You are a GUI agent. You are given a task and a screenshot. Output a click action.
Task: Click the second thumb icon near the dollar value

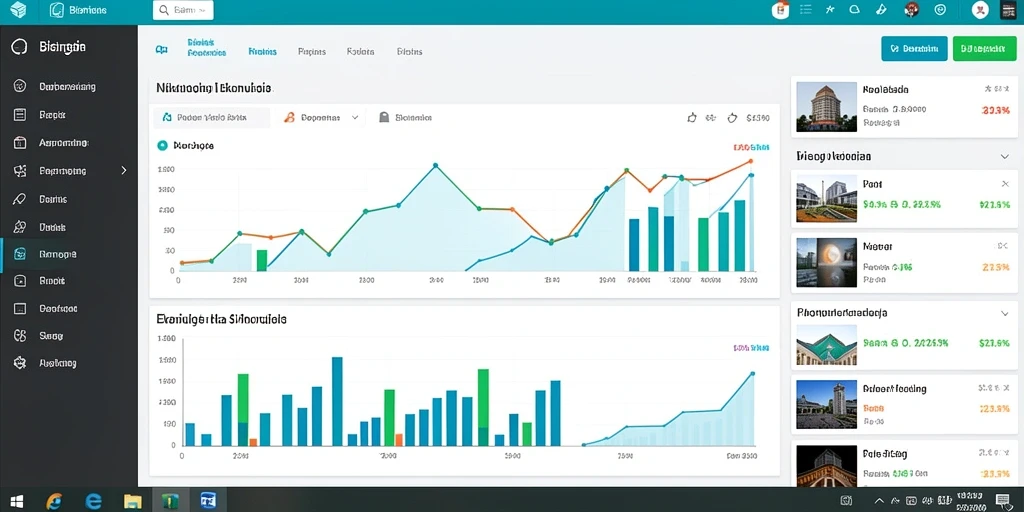coord(732,118)
